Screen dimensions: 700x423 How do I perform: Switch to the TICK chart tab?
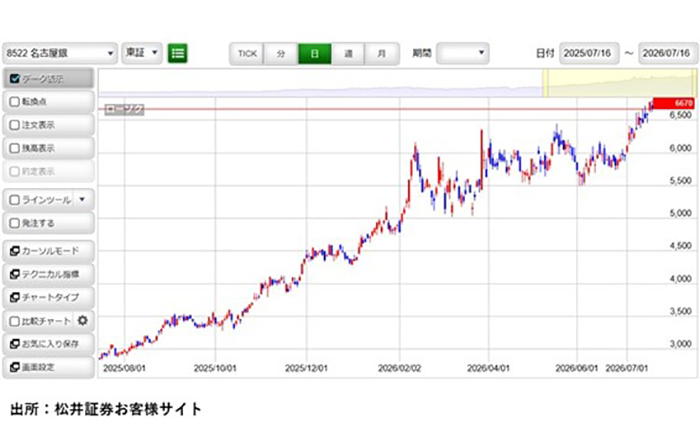247,54
